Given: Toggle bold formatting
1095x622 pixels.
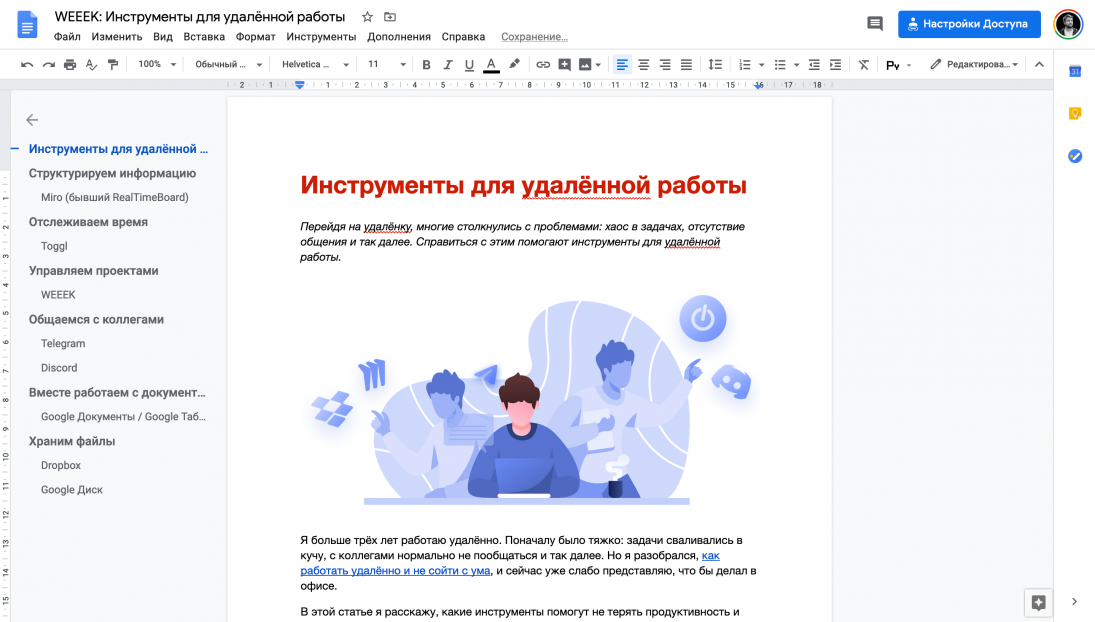Looking at the screenshot, I should pos(426,64).
